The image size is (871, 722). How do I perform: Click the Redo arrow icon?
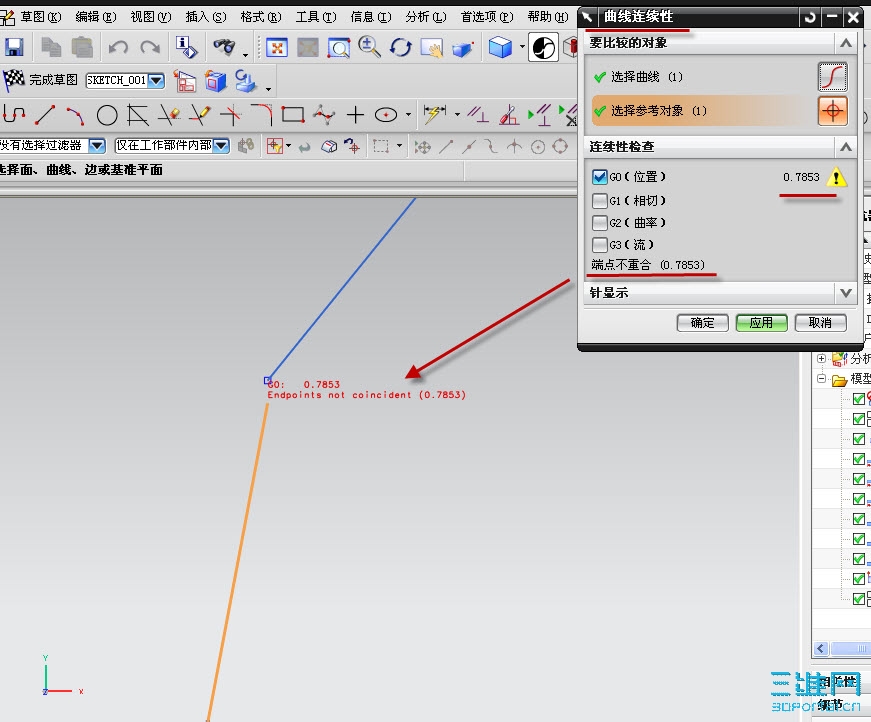(150, 48)
